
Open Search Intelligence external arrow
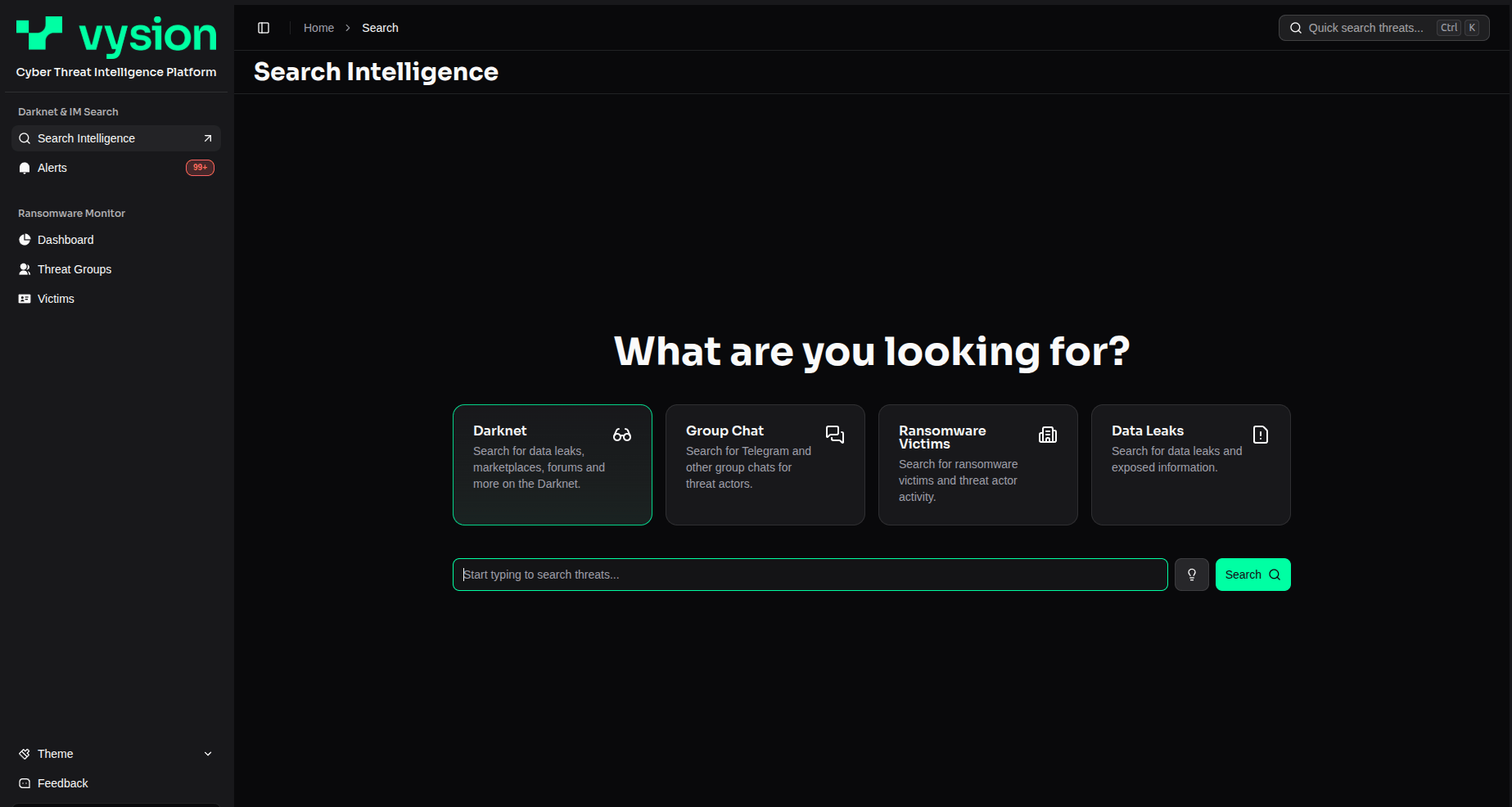[x=208, y=138]
